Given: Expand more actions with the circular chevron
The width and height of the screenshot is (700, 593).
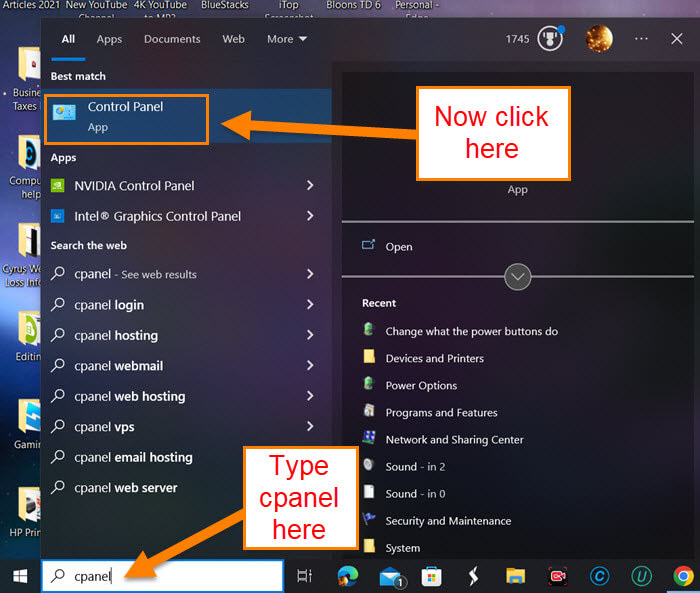Looking at the screenshot, I should pos(517,277).
